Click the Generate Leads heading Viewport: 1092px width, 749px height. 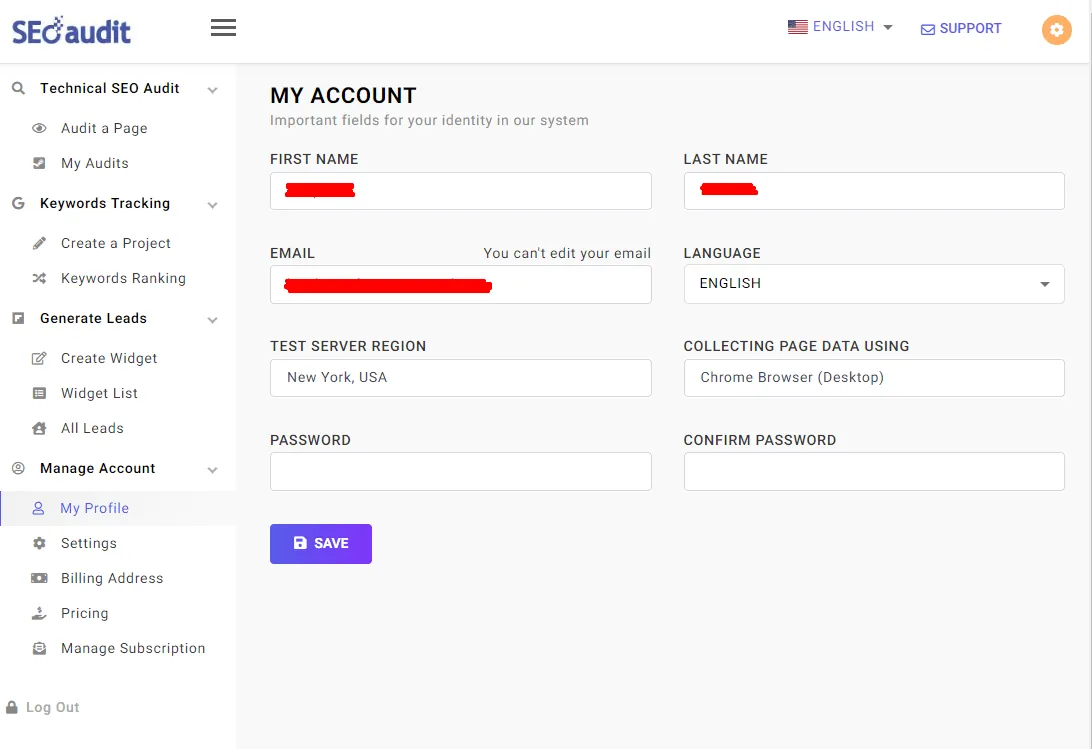pyautogui.click(x=93, y=318)
